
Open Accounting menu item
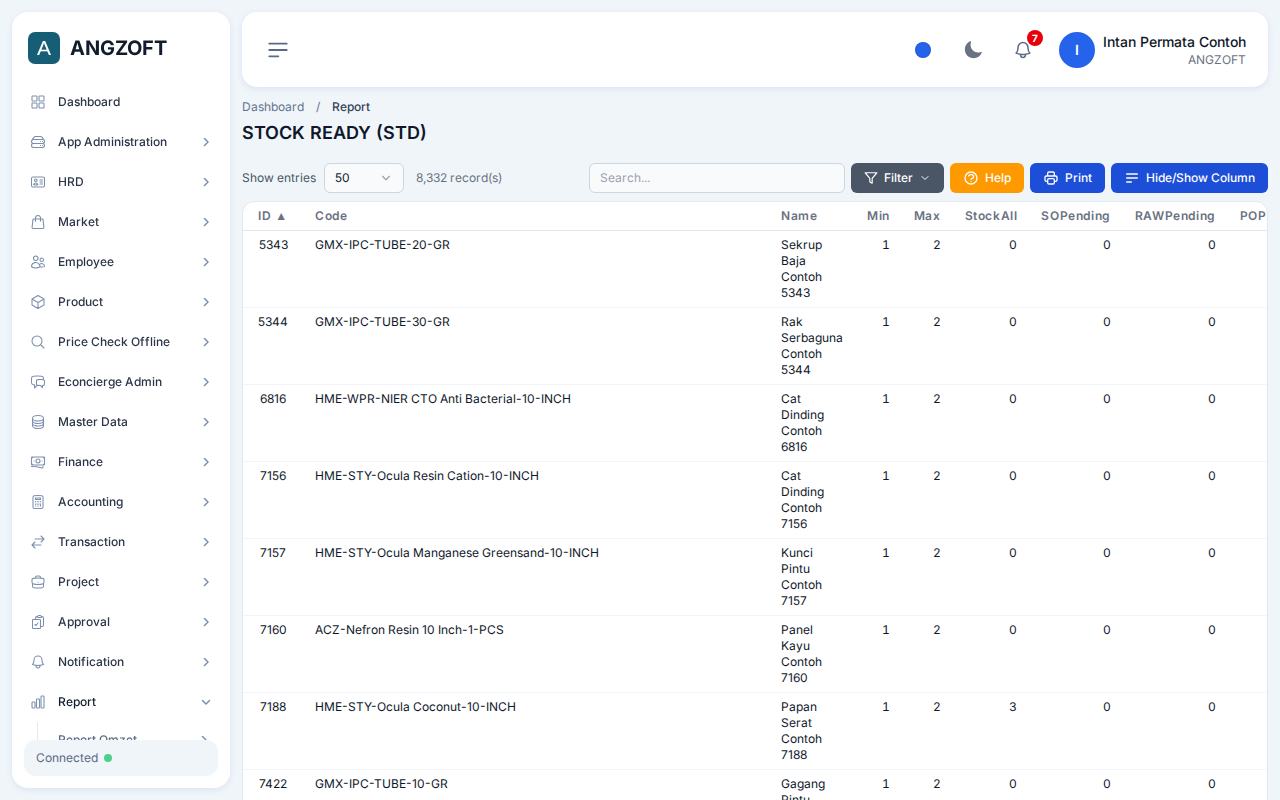(x=121, y=502)
